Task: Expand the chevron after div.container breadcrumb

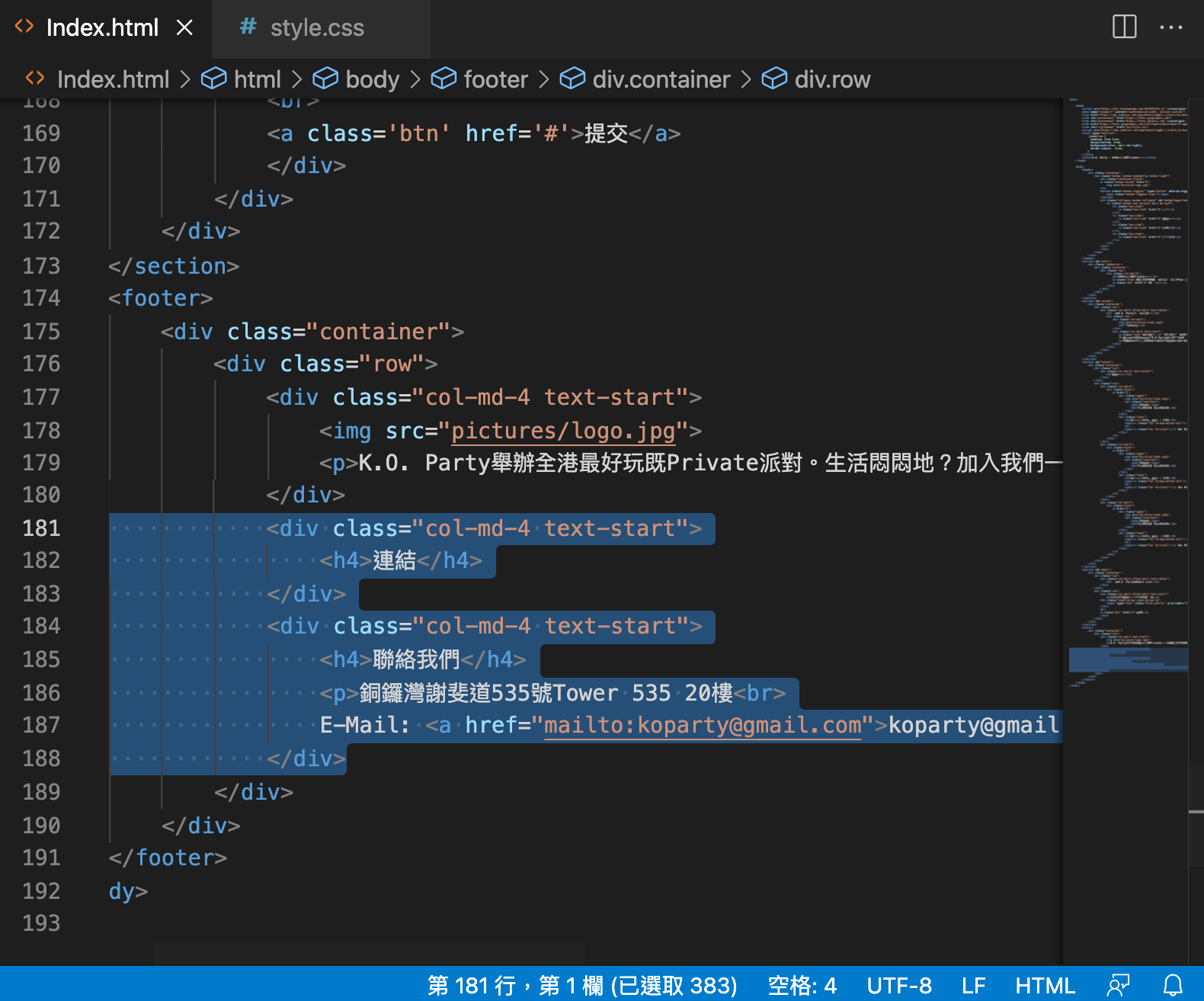Action: [746, 79]
